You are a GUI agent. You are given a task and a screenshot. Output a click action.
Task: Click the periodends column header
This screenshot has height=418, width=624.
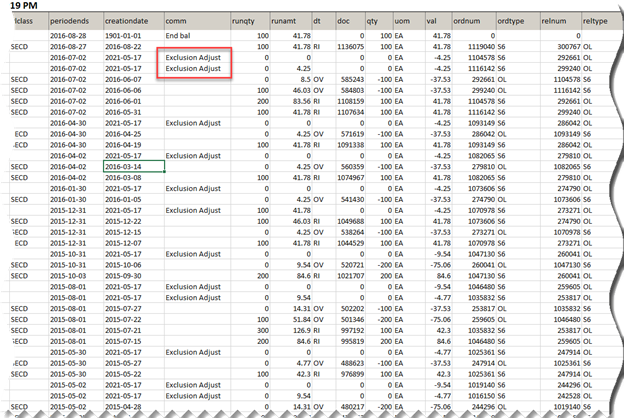75,20
